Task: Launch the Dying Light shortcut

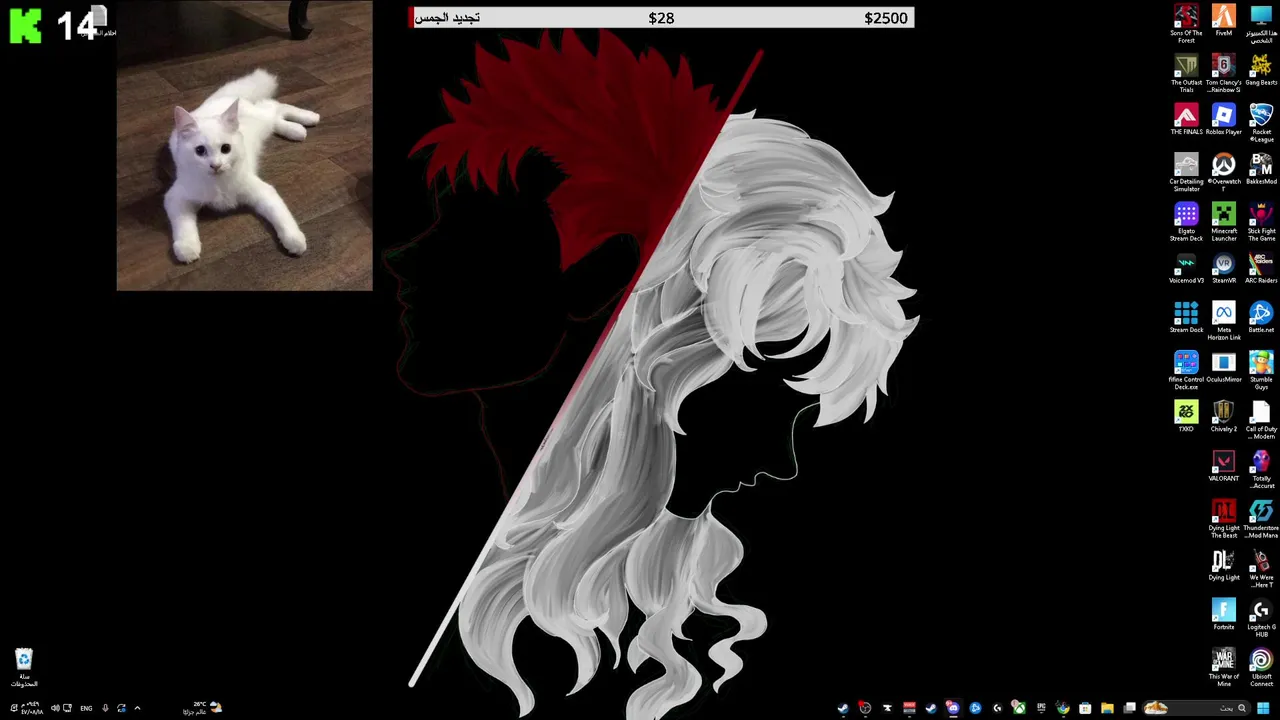Action: coord(1224,565)
